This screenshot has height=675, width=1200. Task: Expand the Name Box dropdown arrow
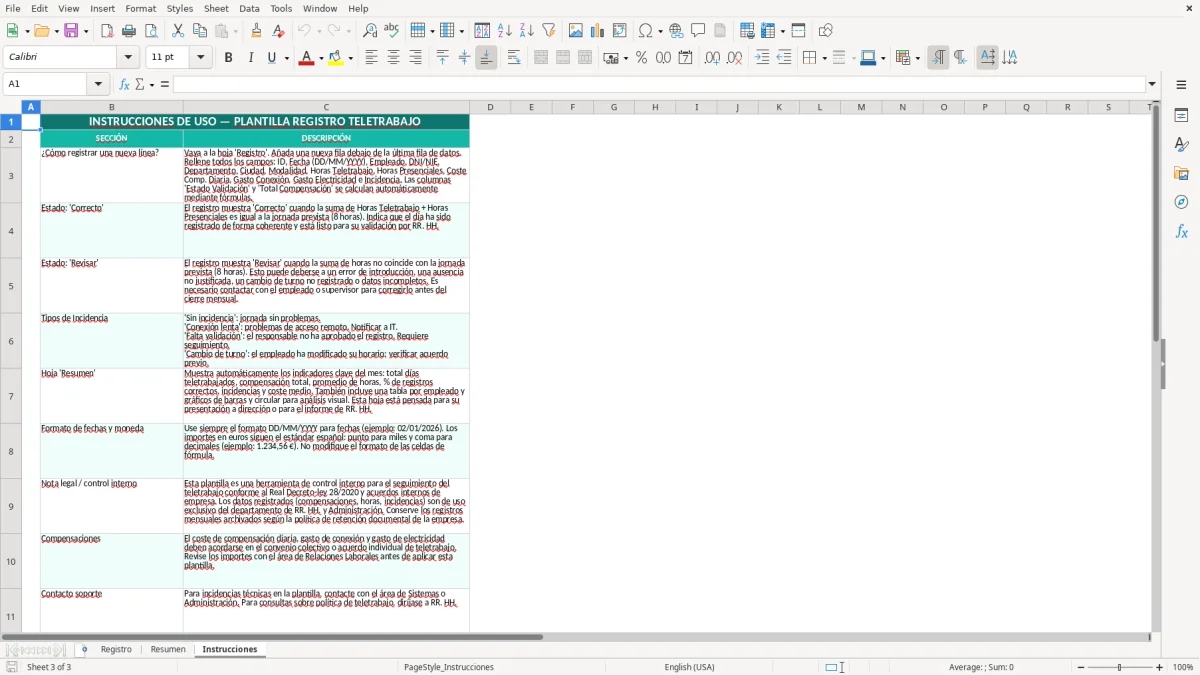98,84
